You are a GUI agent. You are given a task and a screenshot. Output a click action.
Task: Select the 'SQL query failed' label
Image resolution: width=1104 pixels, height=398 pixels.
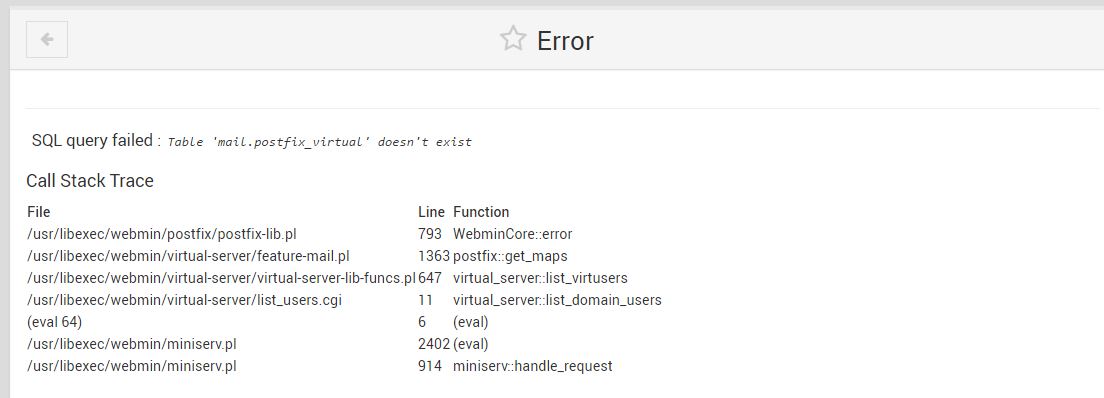92,140
